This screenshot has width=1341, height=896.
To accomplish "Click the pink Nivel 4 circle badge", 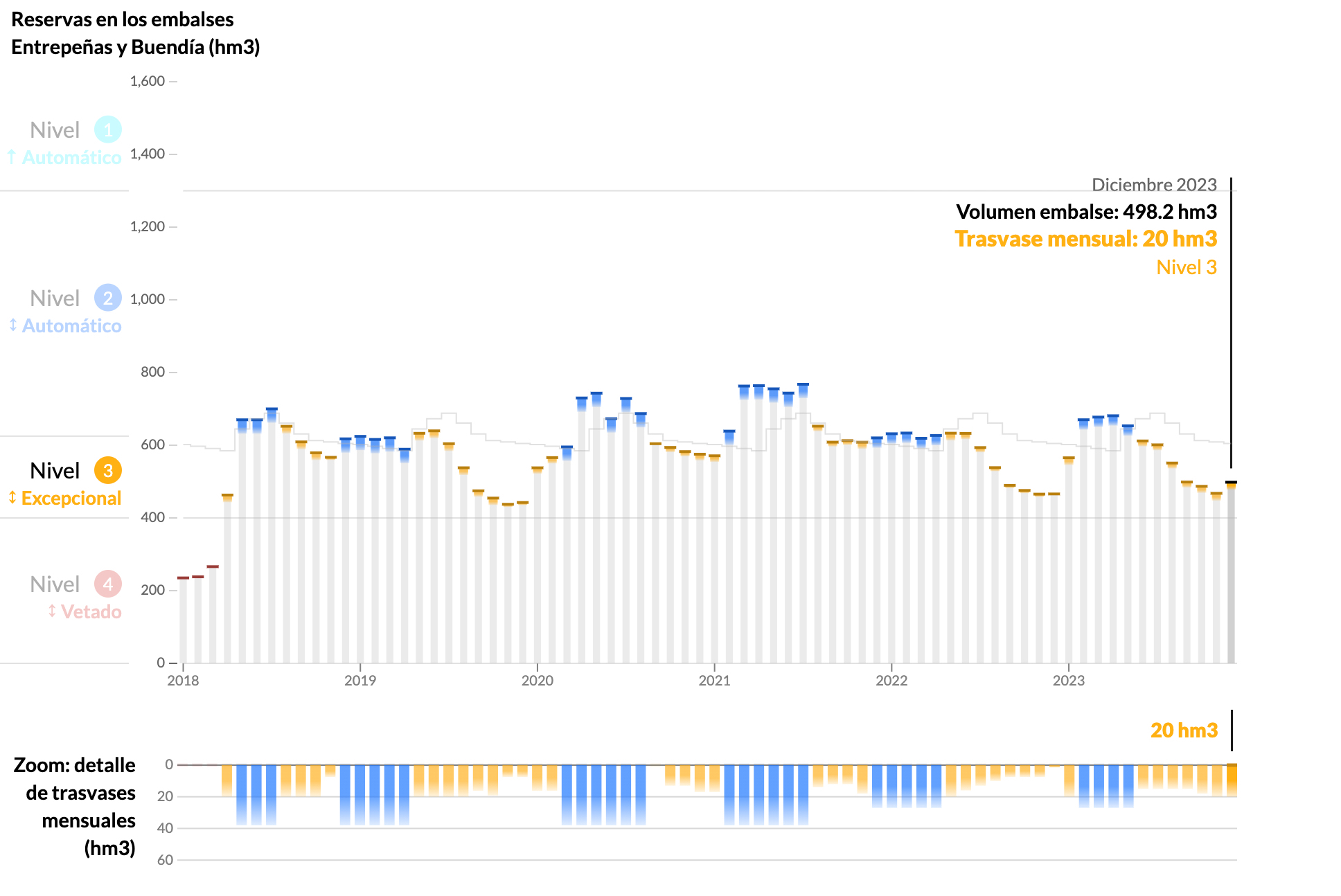I will coord(108,584).
